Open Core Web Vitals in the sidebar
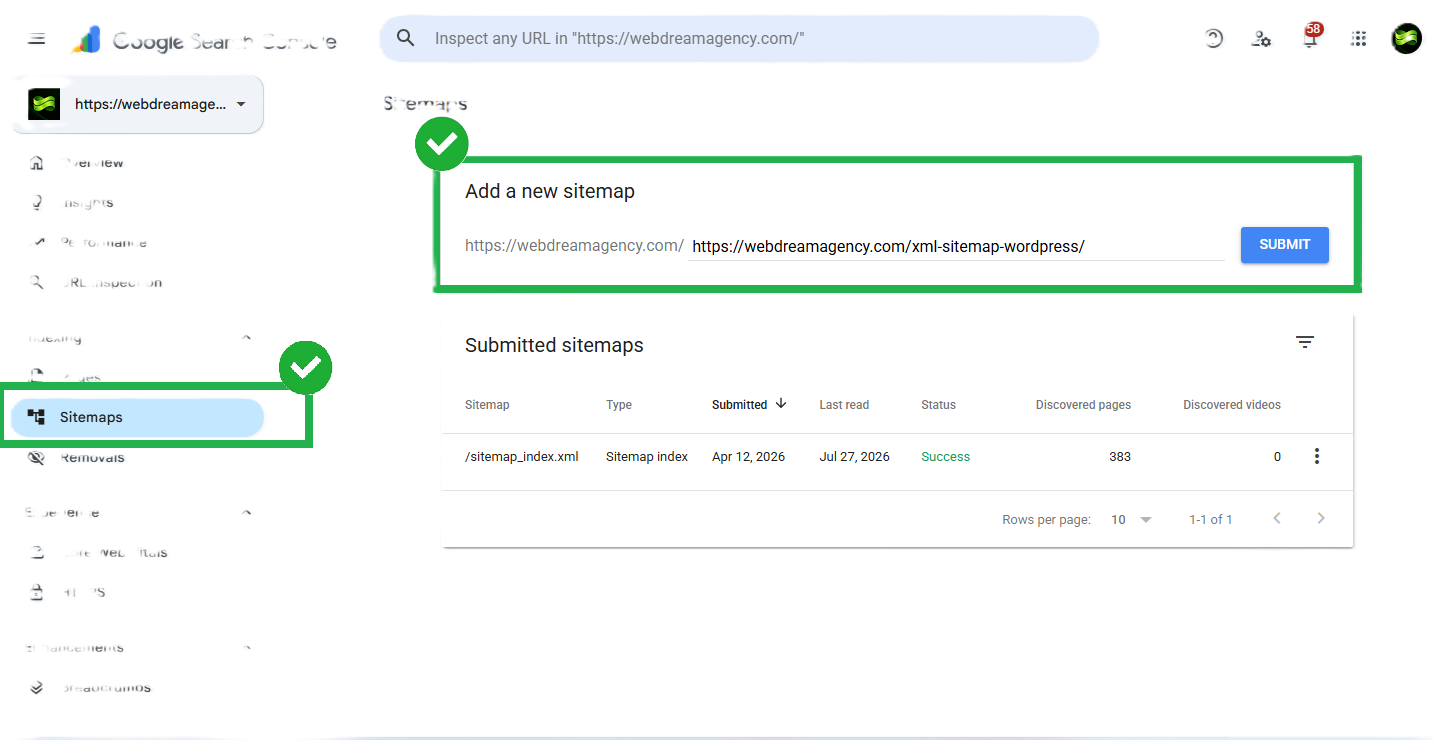Screen dimensions: 1440x740 pos(114,553)
